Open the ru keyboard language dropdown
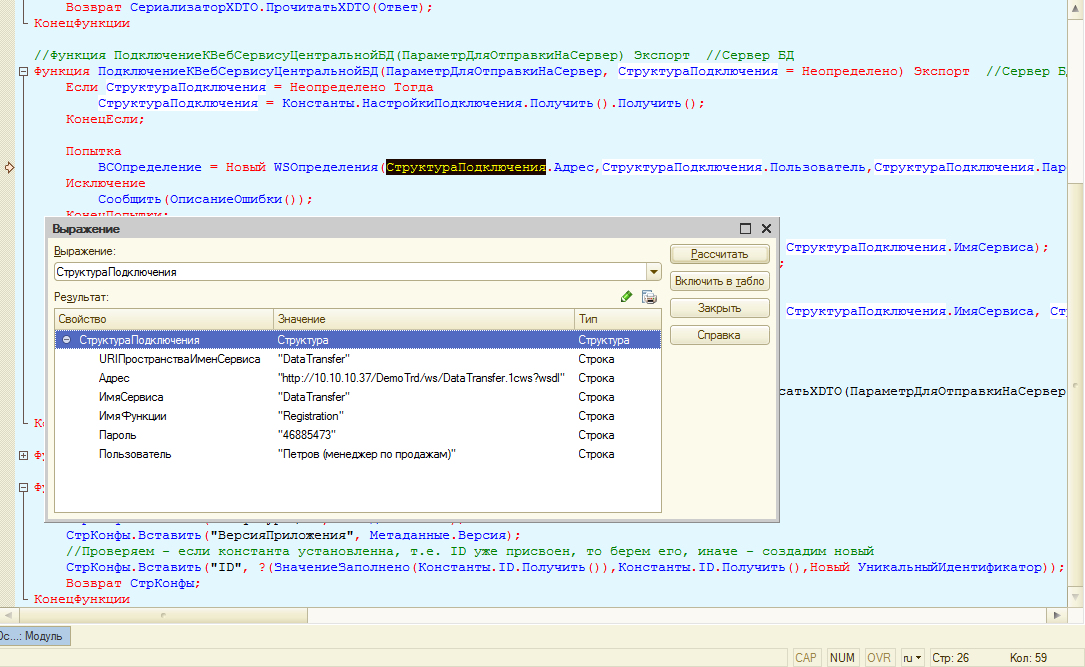The height and width of the screenshot is (667, 1085). (912, 657)
